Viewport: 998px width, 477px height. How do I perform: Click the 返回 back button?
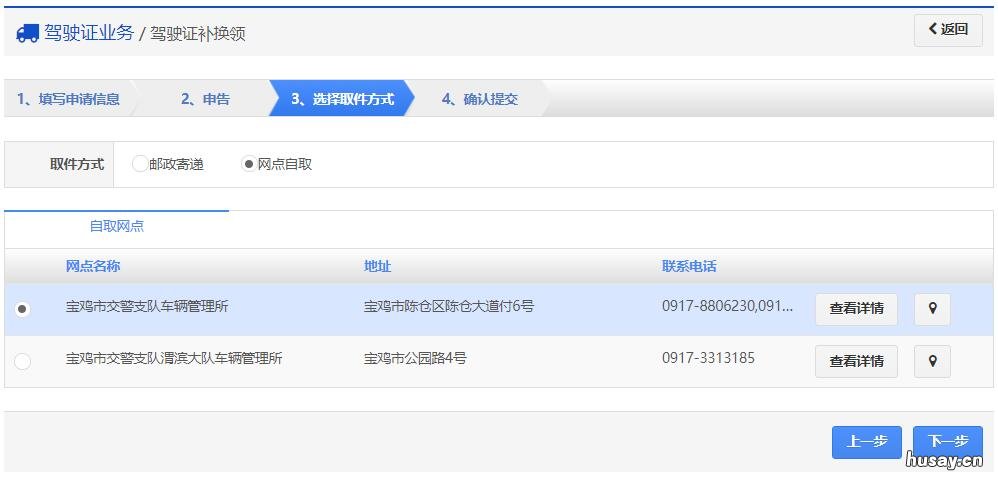point(948,30)
